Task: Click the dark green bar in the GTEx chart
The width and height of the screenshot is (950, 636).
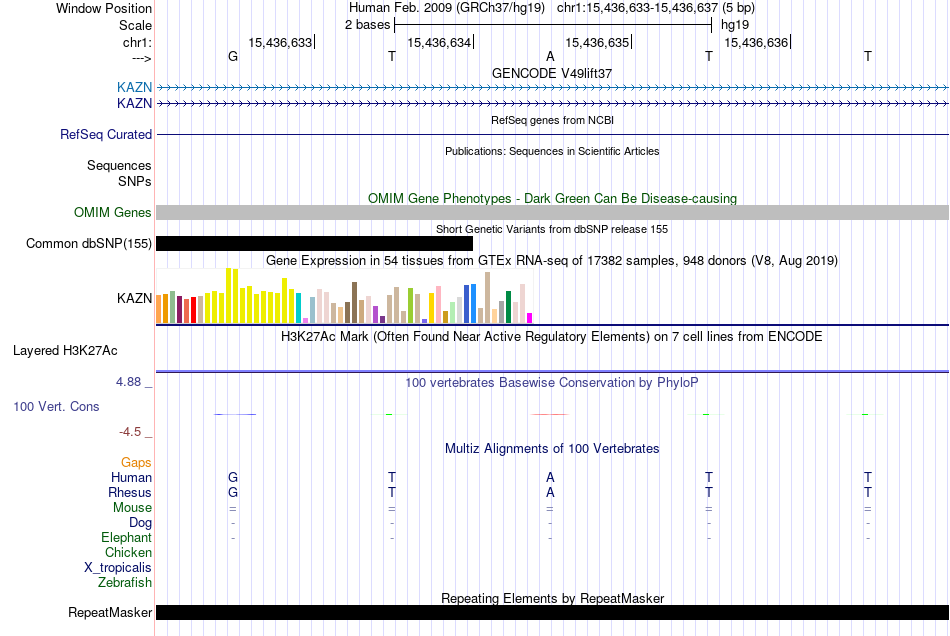Action: click(508, 306)
